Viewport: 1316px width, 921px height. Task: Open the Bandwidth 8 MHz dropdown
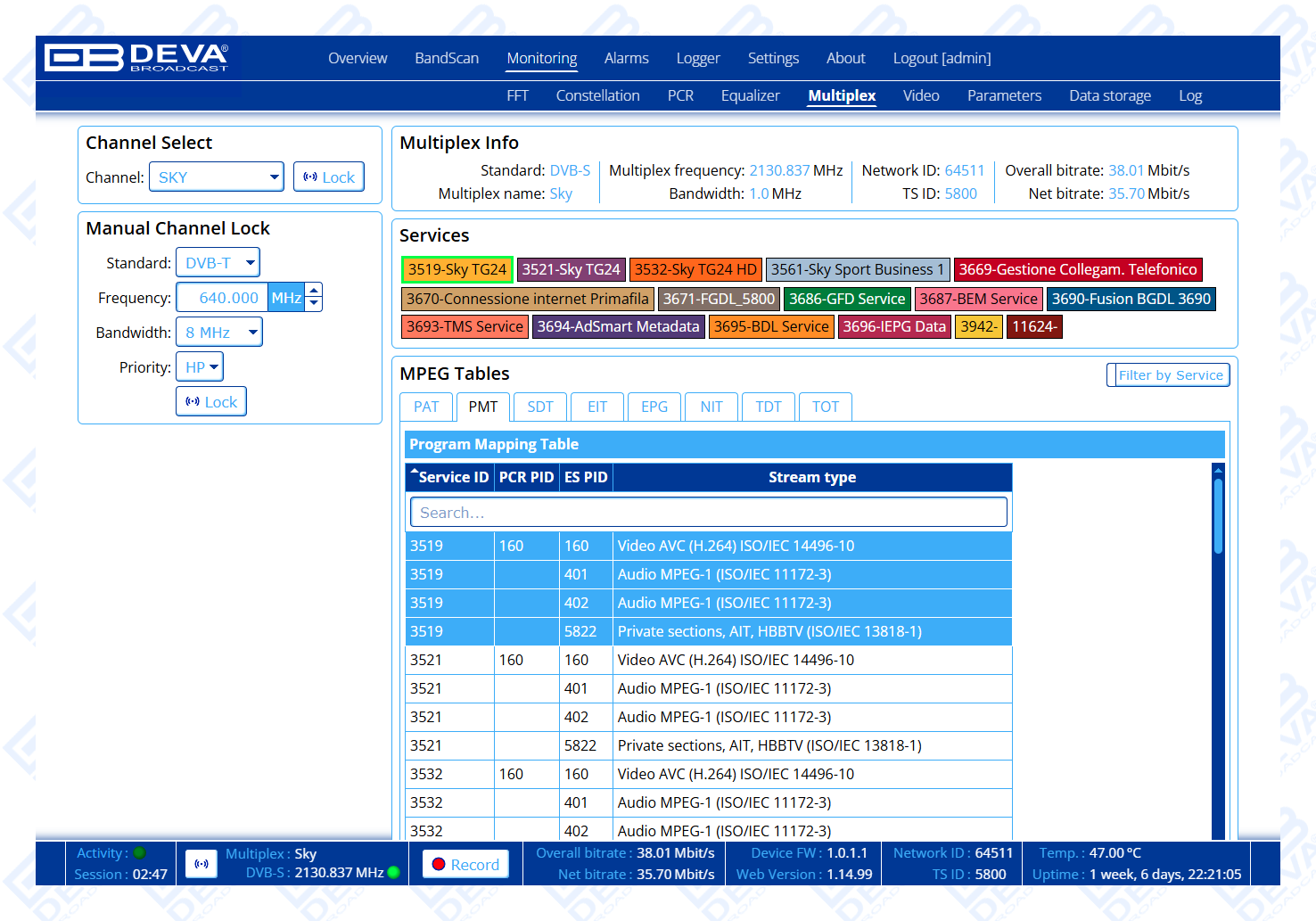click(x=219, y=333)
